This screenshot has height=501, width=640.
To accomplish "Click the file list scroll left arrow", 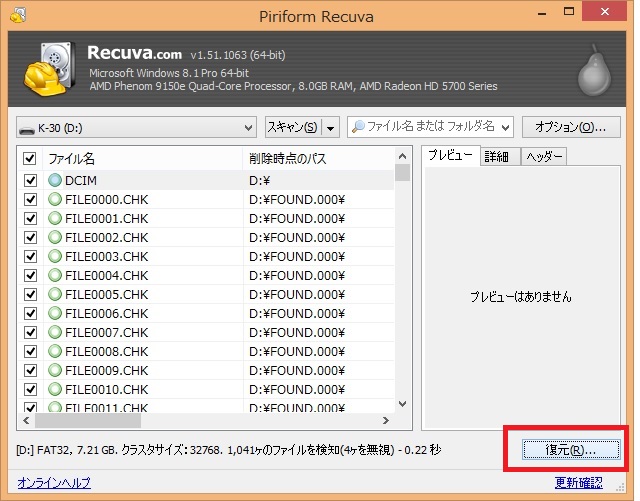I will pyautogui.click(x=27, y=420).
